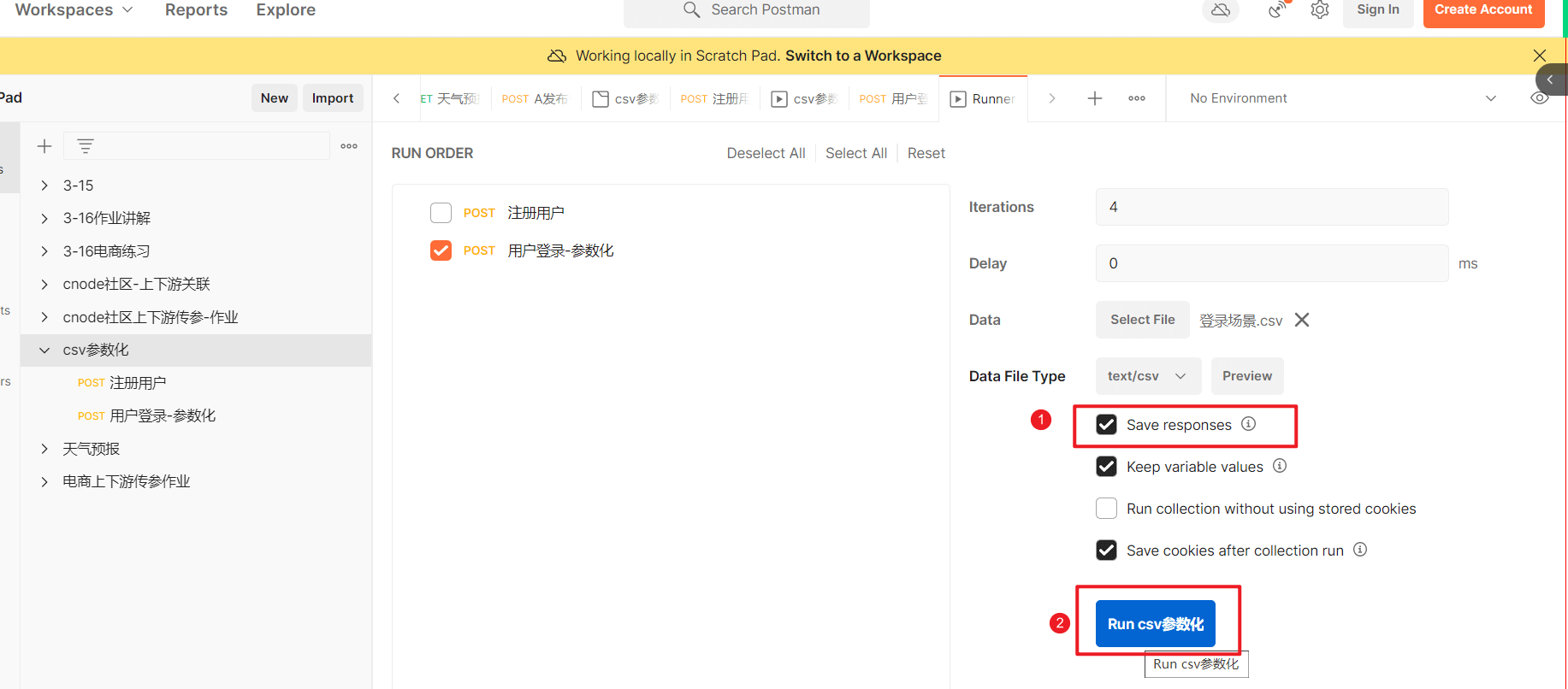
Task: Collapse the csv参数化 collection
Action: pyautogui.click(x=44, y=350)
